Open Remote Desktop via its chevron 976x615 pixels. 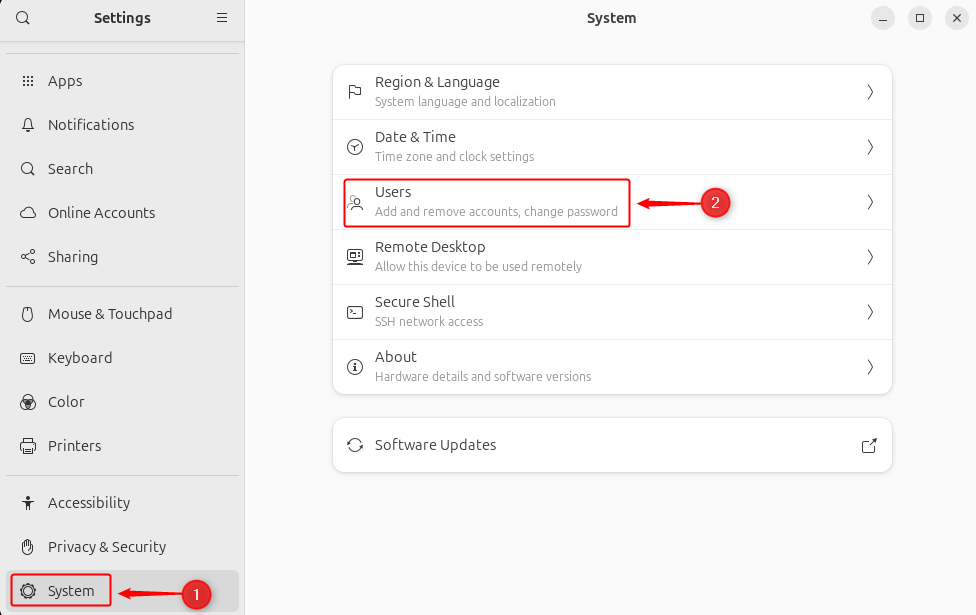click(x=869, y=257)
